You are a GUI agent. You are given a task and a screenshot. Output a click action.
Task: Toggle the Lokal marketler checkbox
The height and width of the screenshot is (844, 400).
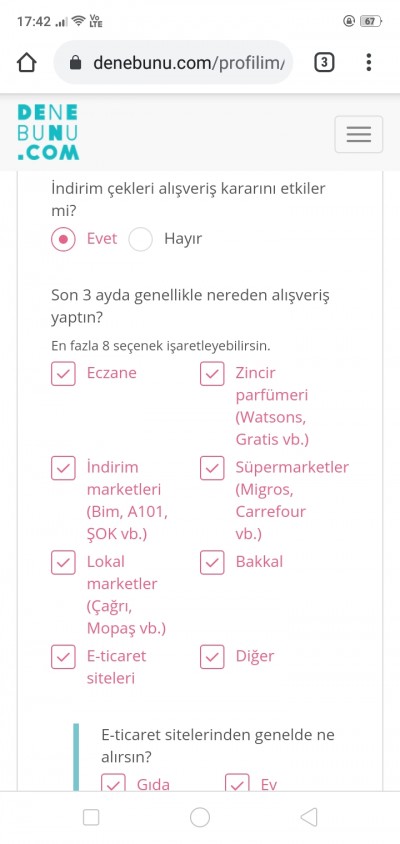(x=63, y=562)
